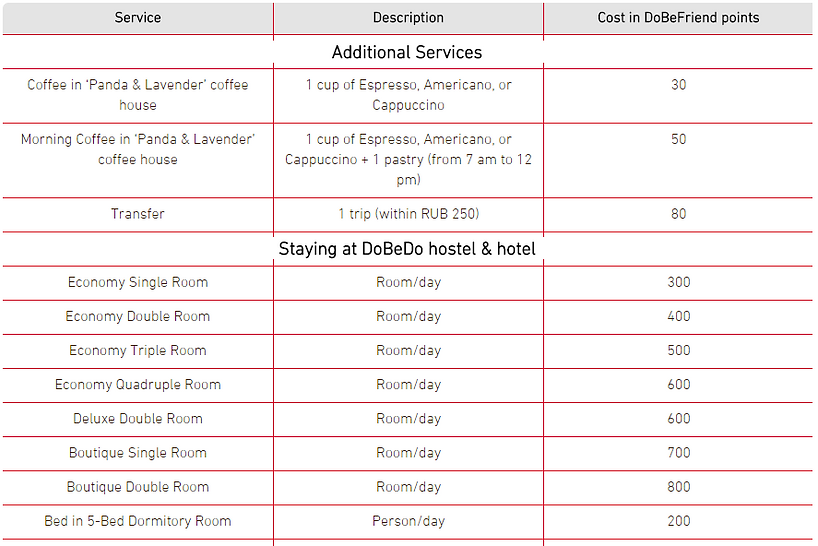Click the 80 points cost for Transfer
Screen dimensions: 818x546
click(678, 214)
